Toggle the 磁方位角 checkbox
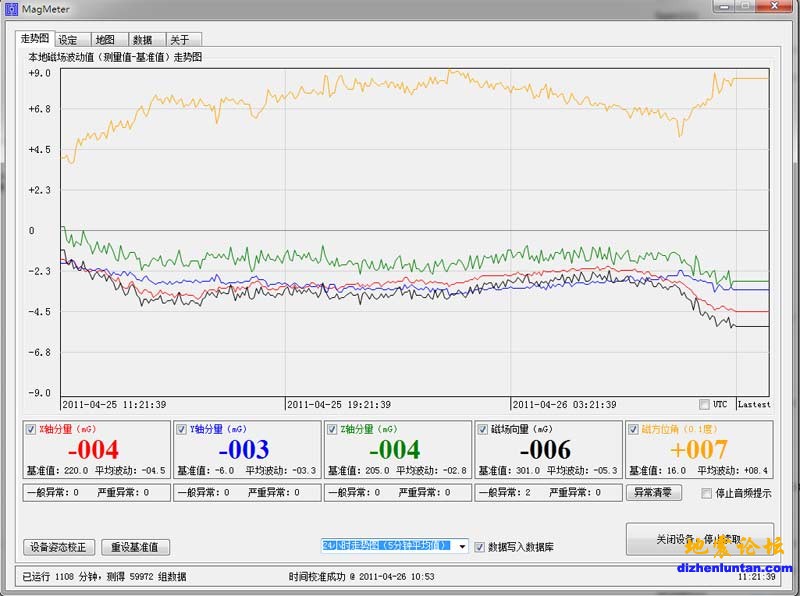 pos(634,429)
